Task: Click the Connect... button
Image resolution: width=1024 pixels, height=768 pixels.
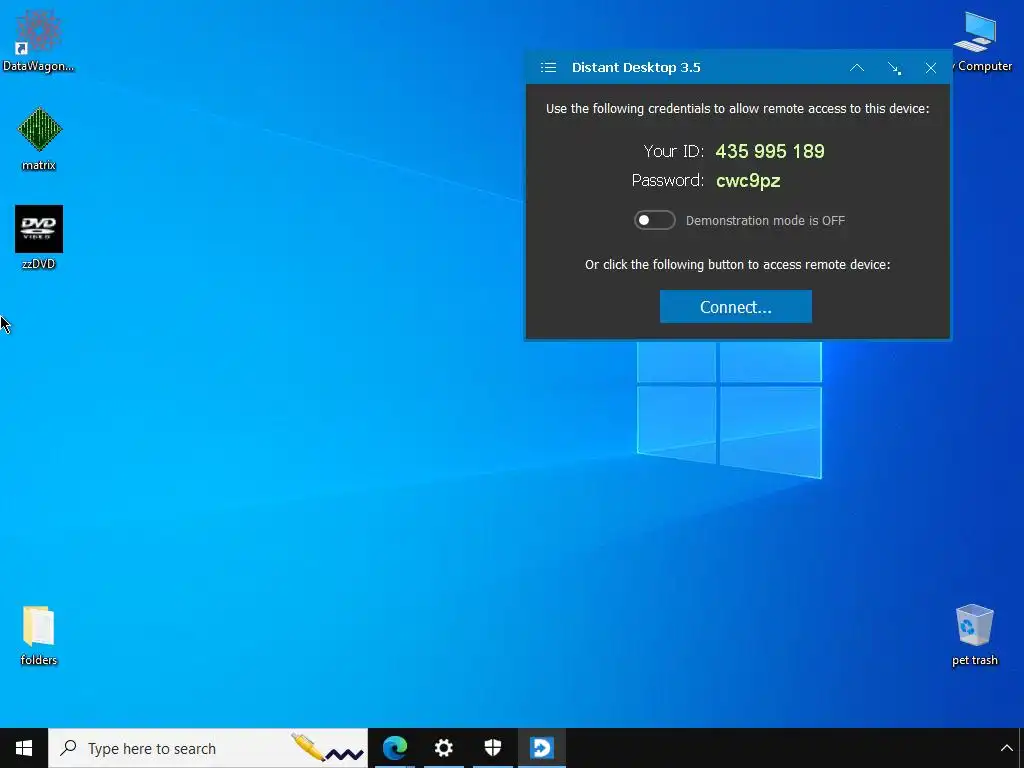Action: click(x=735, y=306)
